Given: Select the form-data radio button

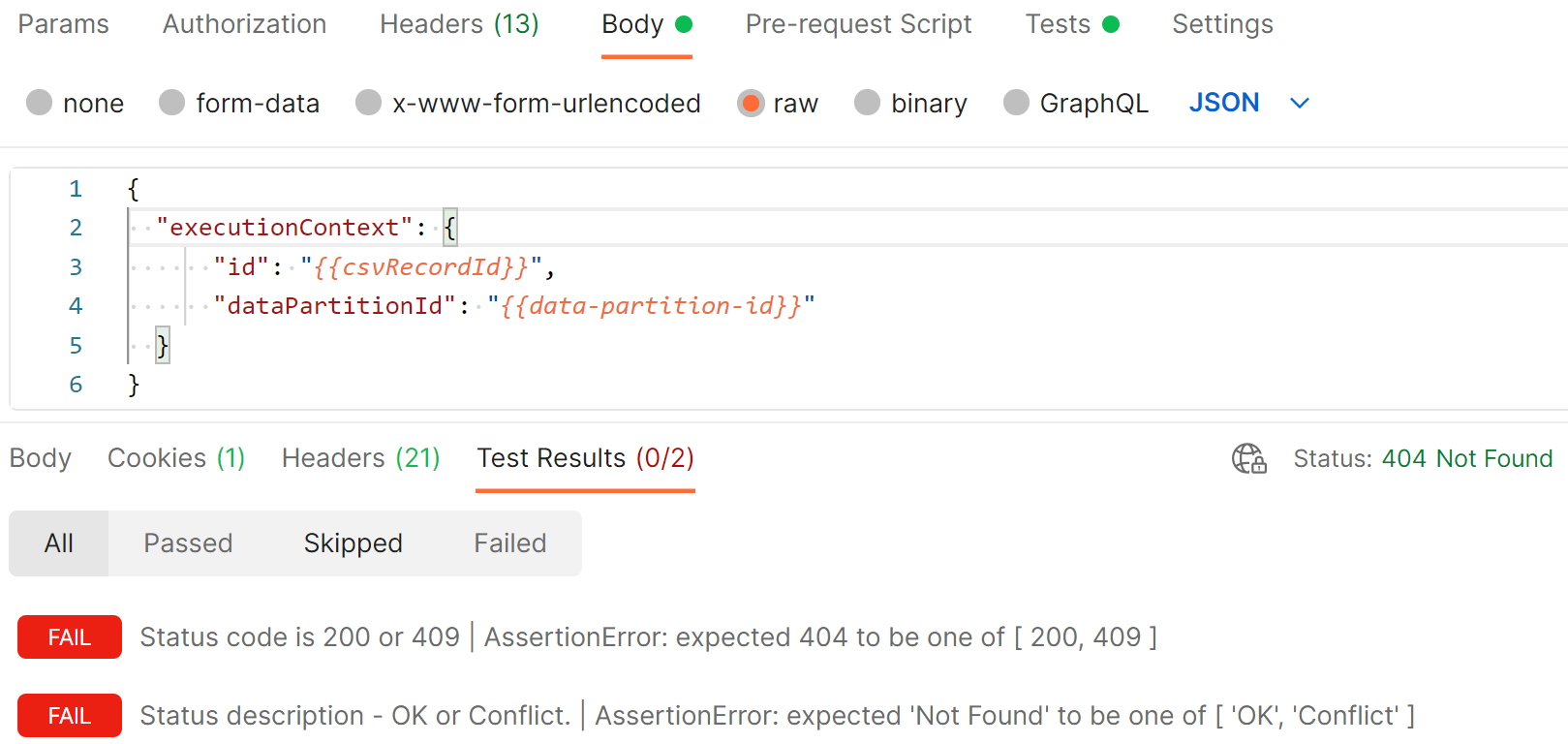Looking at the screenshot, I should point(172,103).
